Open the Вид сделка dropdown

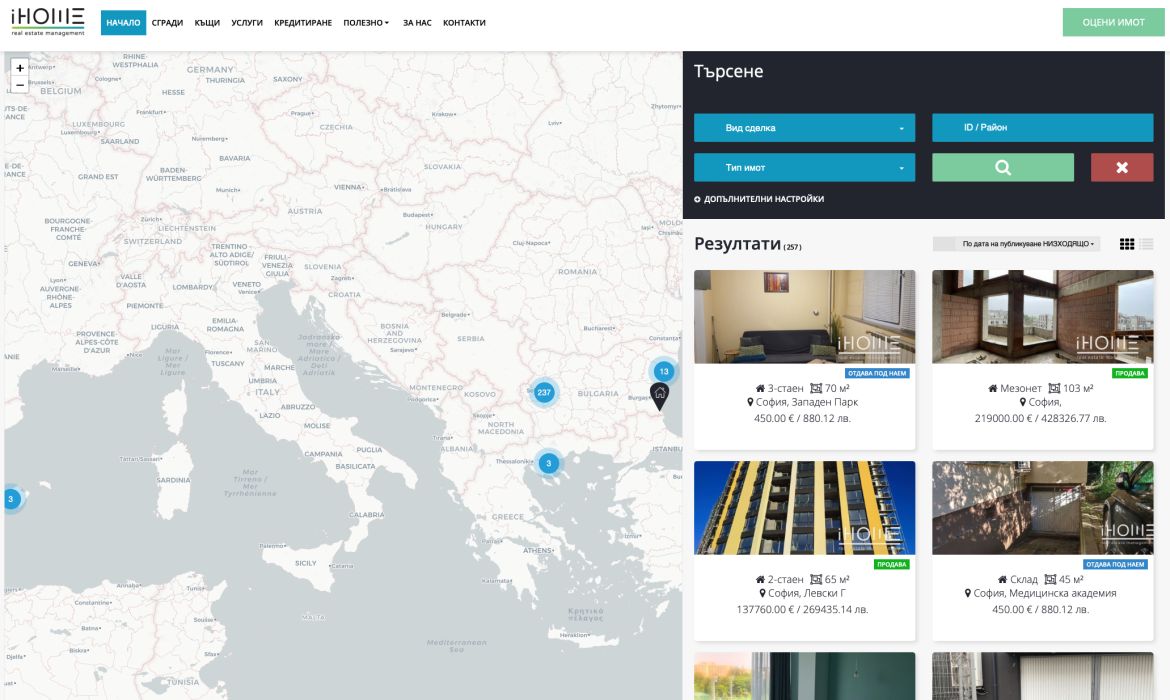pos(804,128)
